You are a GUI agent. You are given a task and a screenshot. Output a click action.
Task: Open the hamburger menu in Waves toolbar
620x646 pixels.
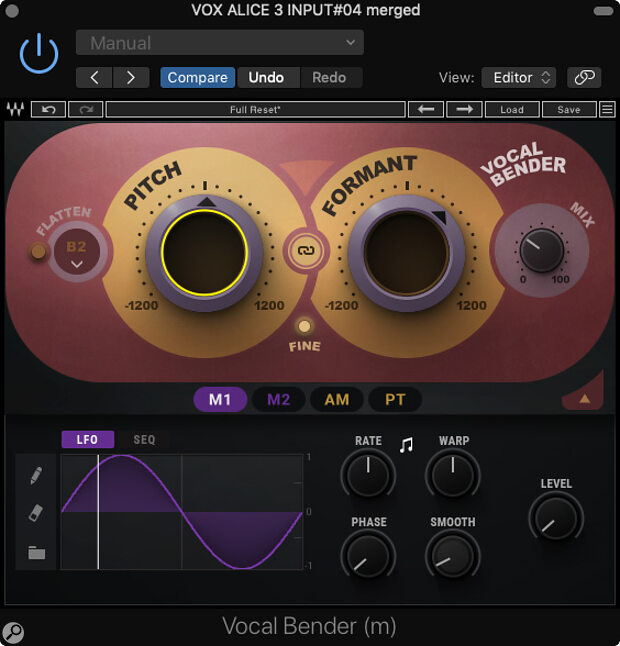[607, 110]
